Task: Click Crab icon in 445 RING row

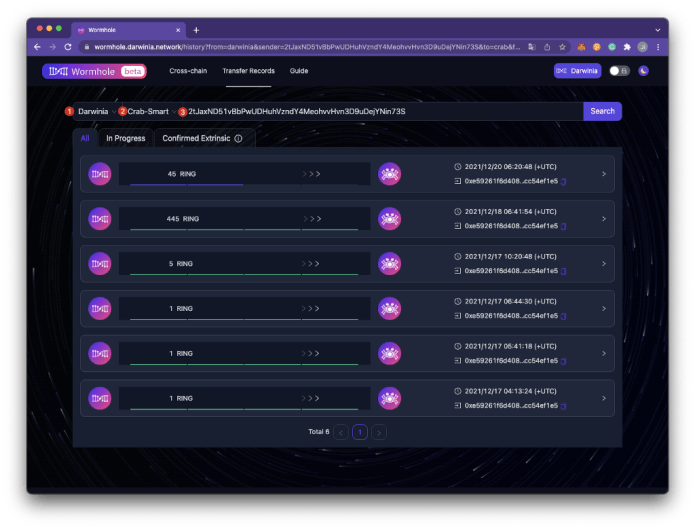Action: coord(389,219)
